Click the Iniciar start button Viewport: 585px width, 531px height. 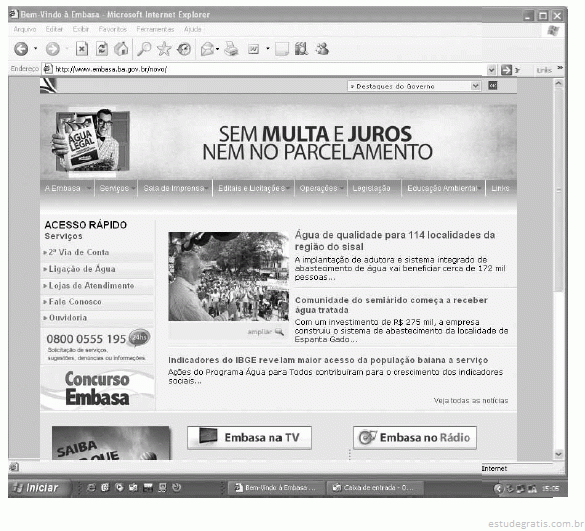pos(37,488)
